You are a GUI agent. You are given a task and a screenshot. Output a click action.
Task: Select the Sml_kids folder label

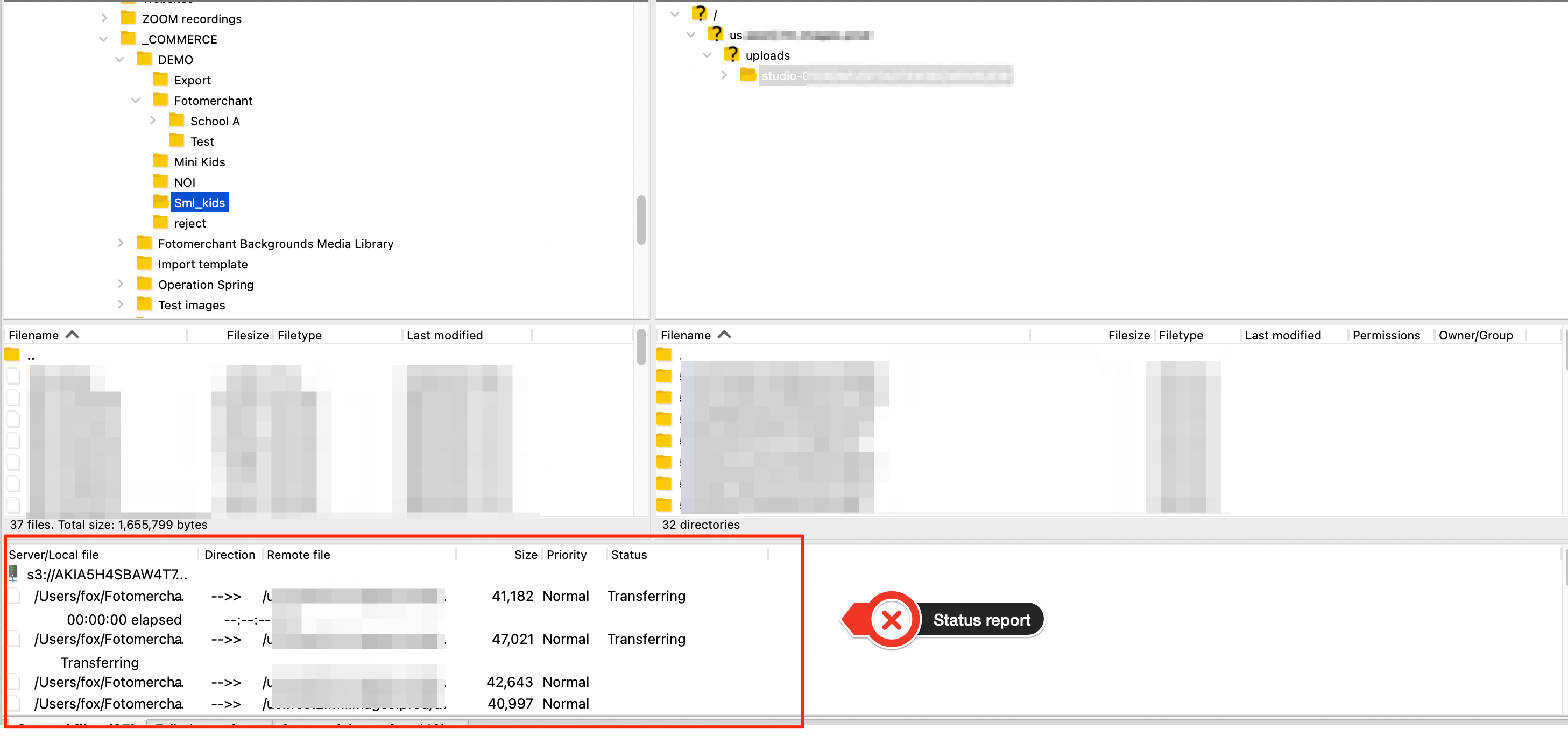tap(200, 203)
